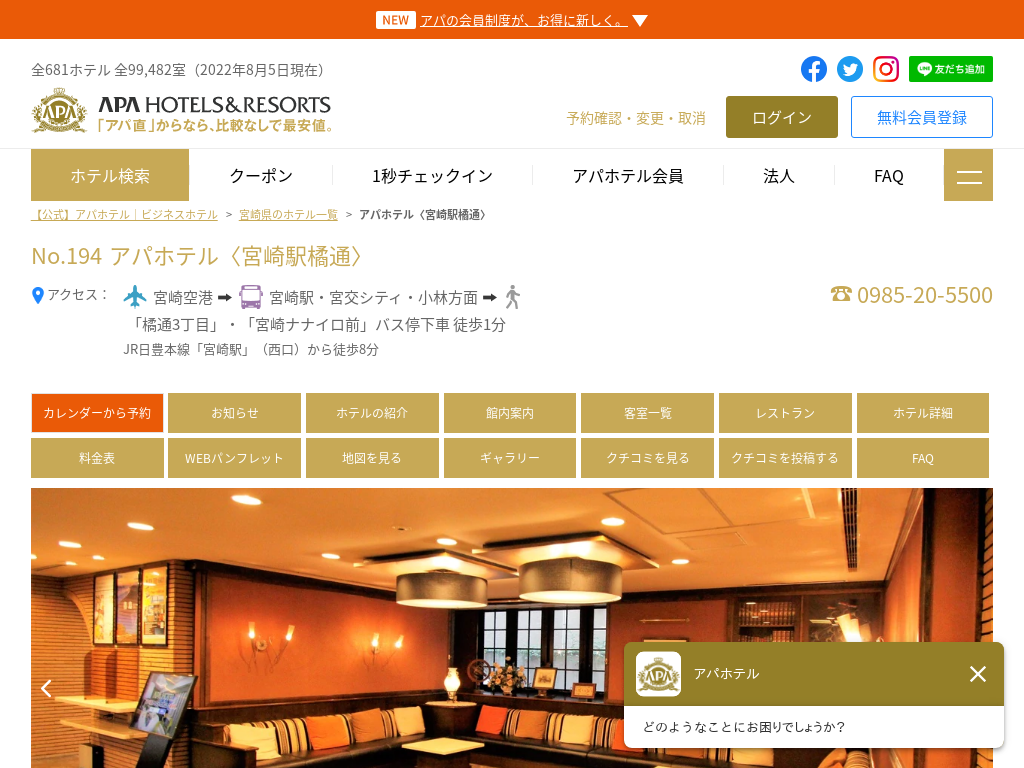Open the APA Hotels Twitter icon
The height and width of the screenshot is (768, 1024).
[850, 69]
